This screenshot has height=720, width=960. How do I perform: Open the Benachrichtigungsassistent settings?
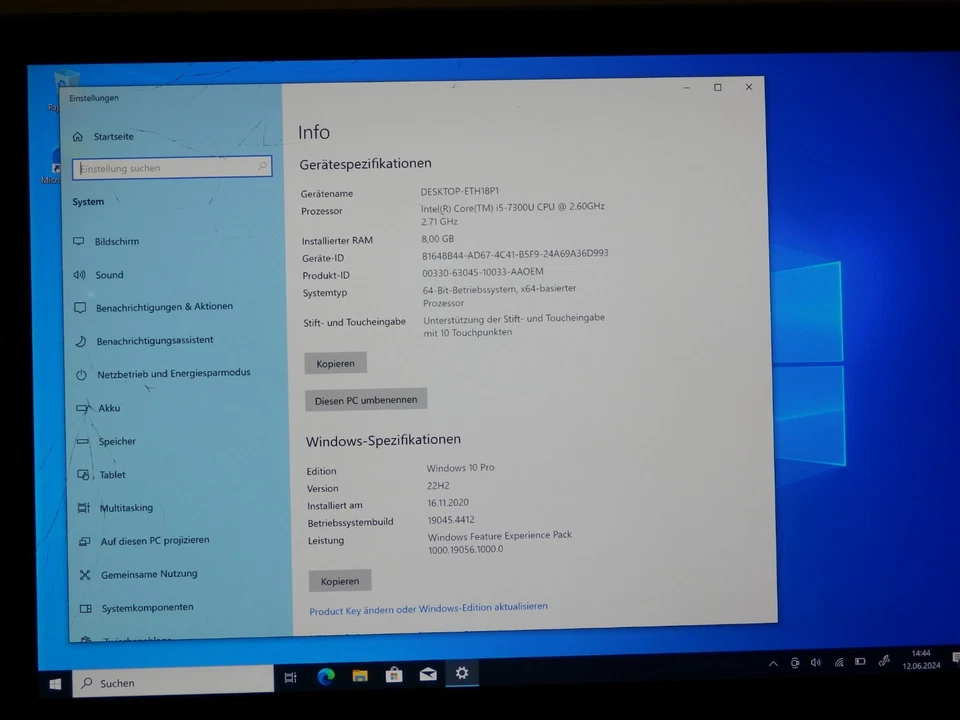tap(155, 340)
